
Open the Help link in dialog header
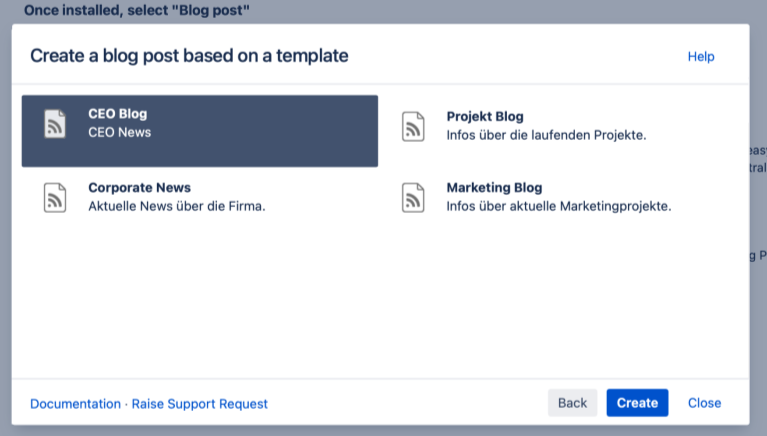click(701, 57)
